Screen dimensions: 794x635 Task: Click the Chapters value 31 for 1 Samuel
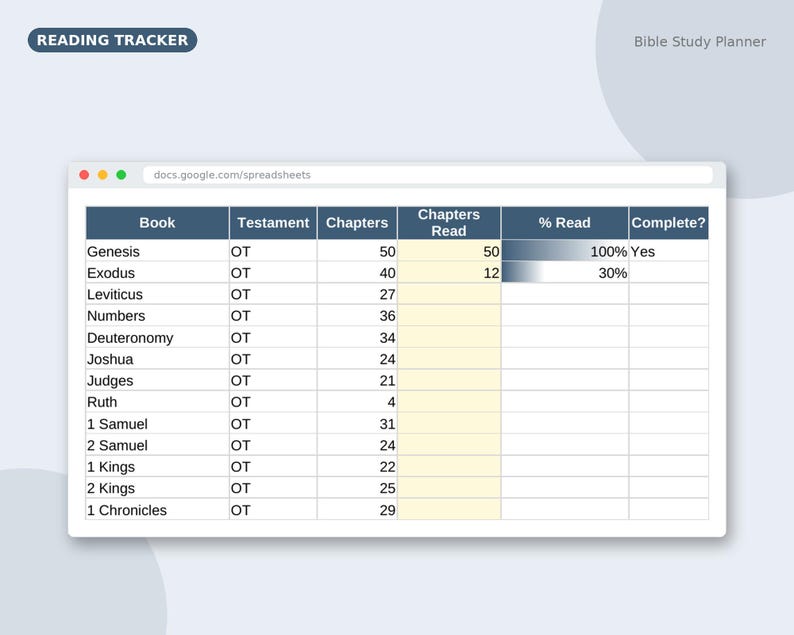357,423
